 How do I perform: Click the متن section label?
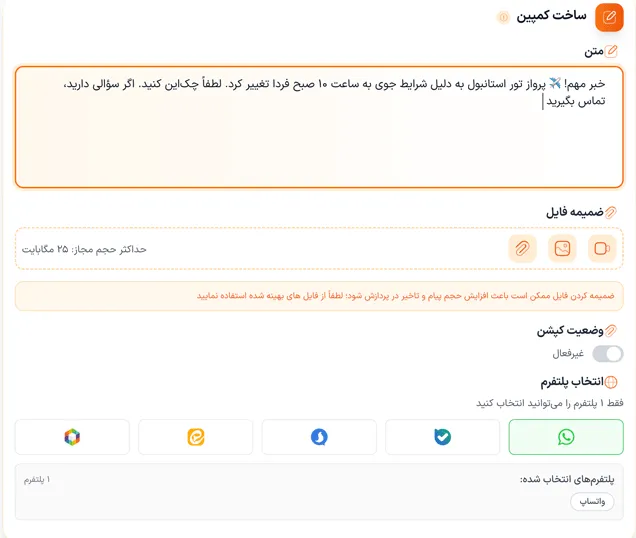(594, 51)
